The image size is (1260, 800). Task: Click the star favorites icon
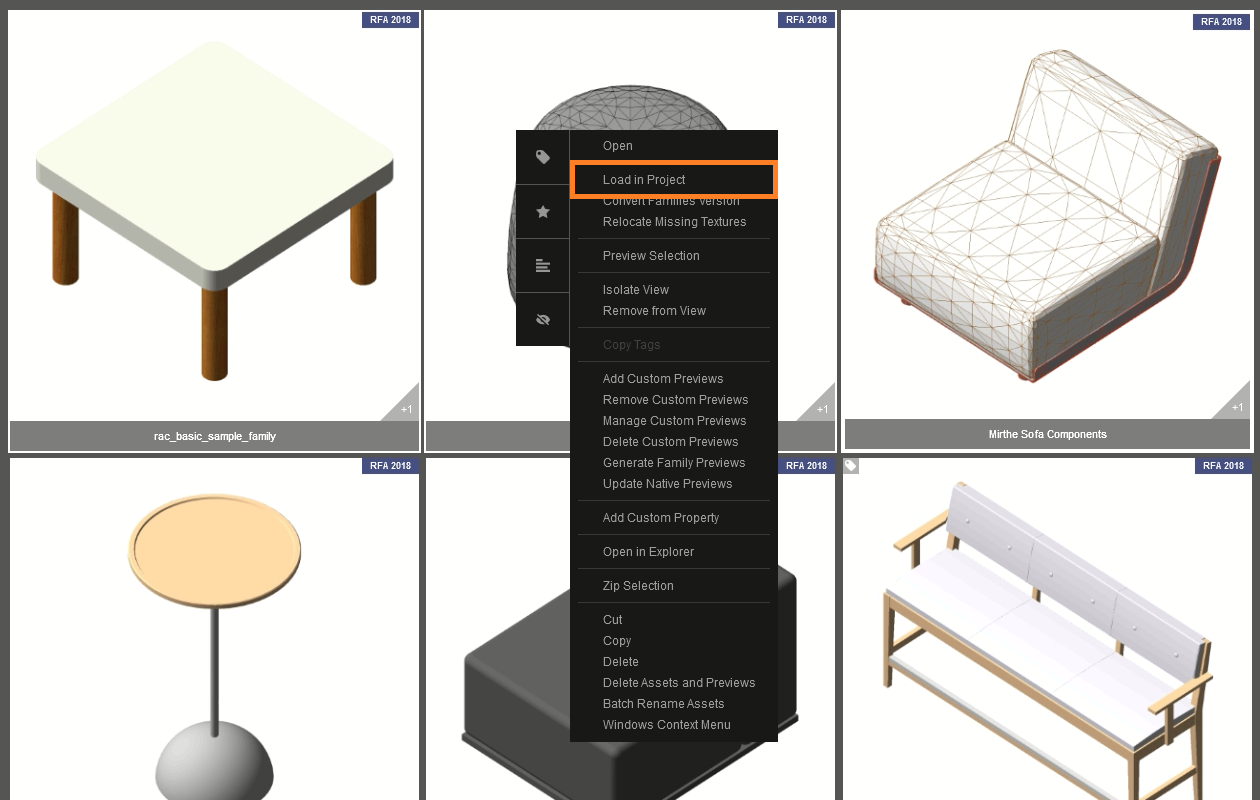pyautogui.click(x=543, y=212)
